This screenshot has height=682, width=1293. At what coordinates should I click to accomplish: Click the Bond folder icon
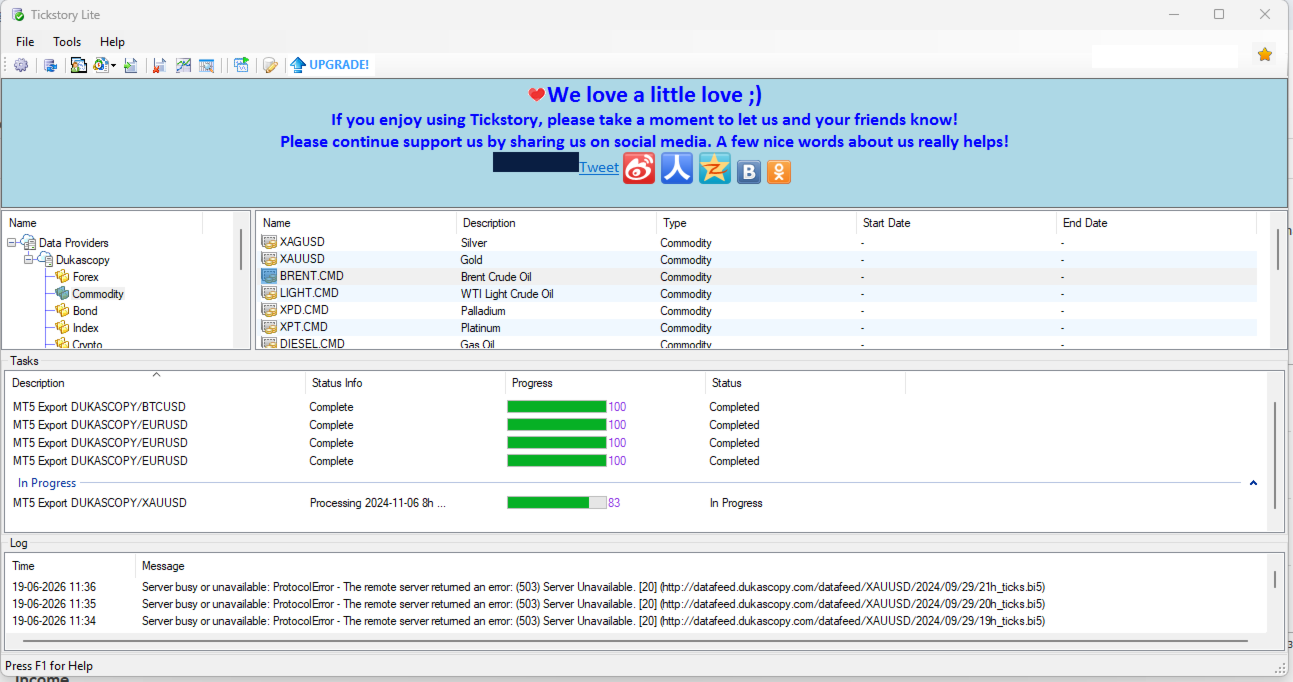(x=62, y=311)
